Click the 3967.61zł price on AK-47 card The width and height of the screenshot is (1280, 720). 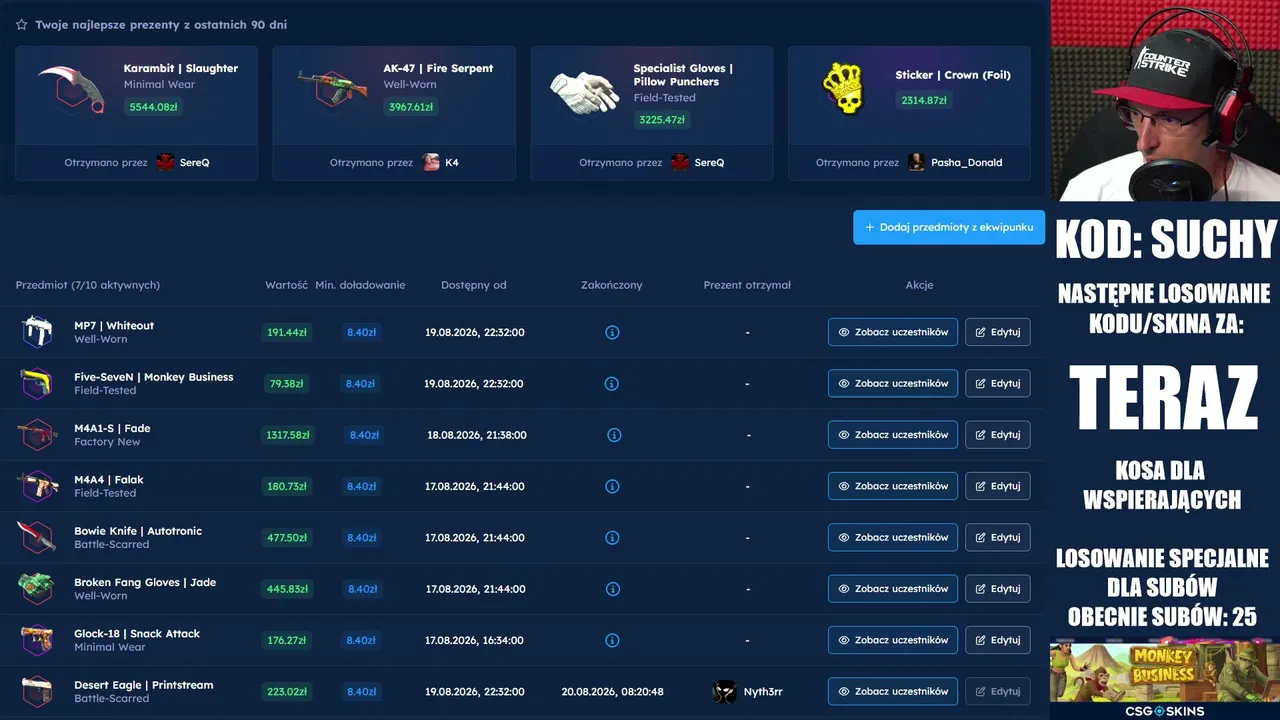411,107
